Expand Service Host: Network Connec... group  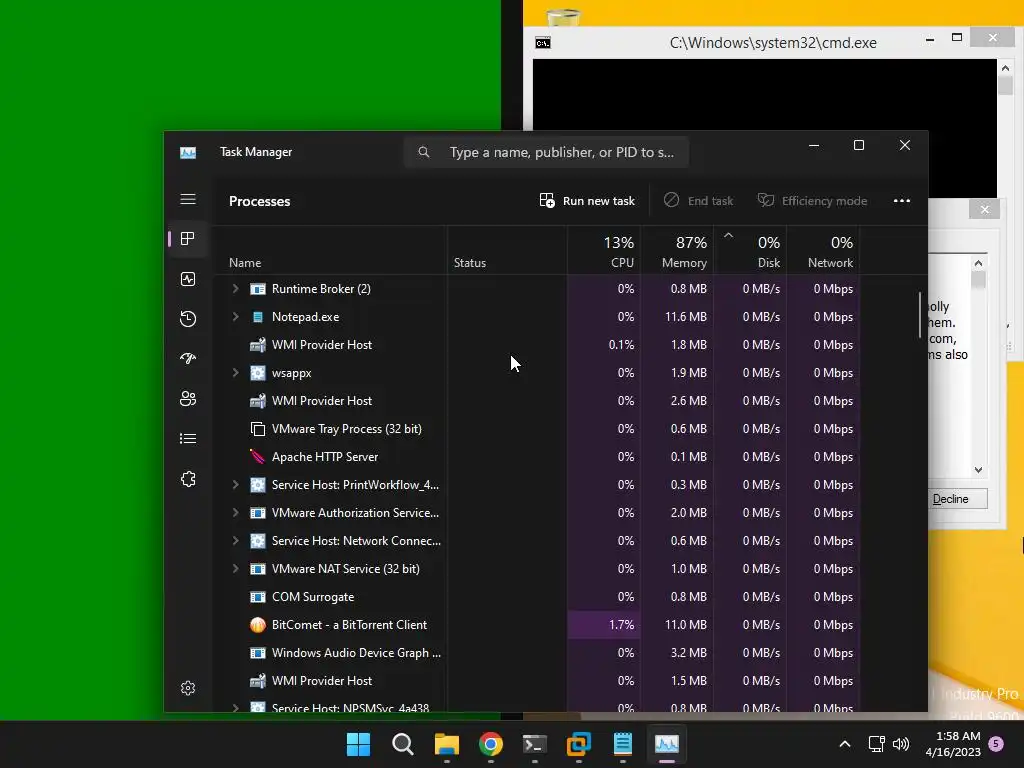coord(235,541)
